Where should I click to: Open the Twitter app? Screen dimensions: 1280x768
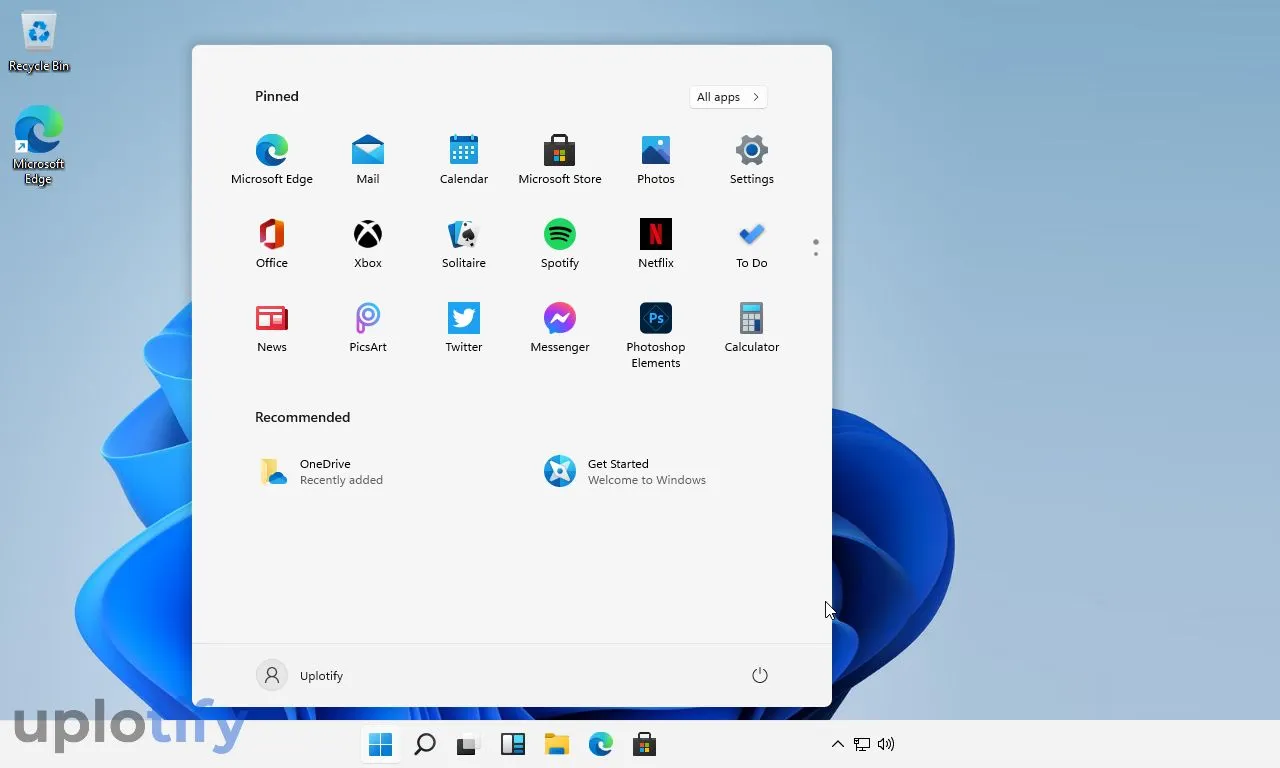tap(464, 328)
